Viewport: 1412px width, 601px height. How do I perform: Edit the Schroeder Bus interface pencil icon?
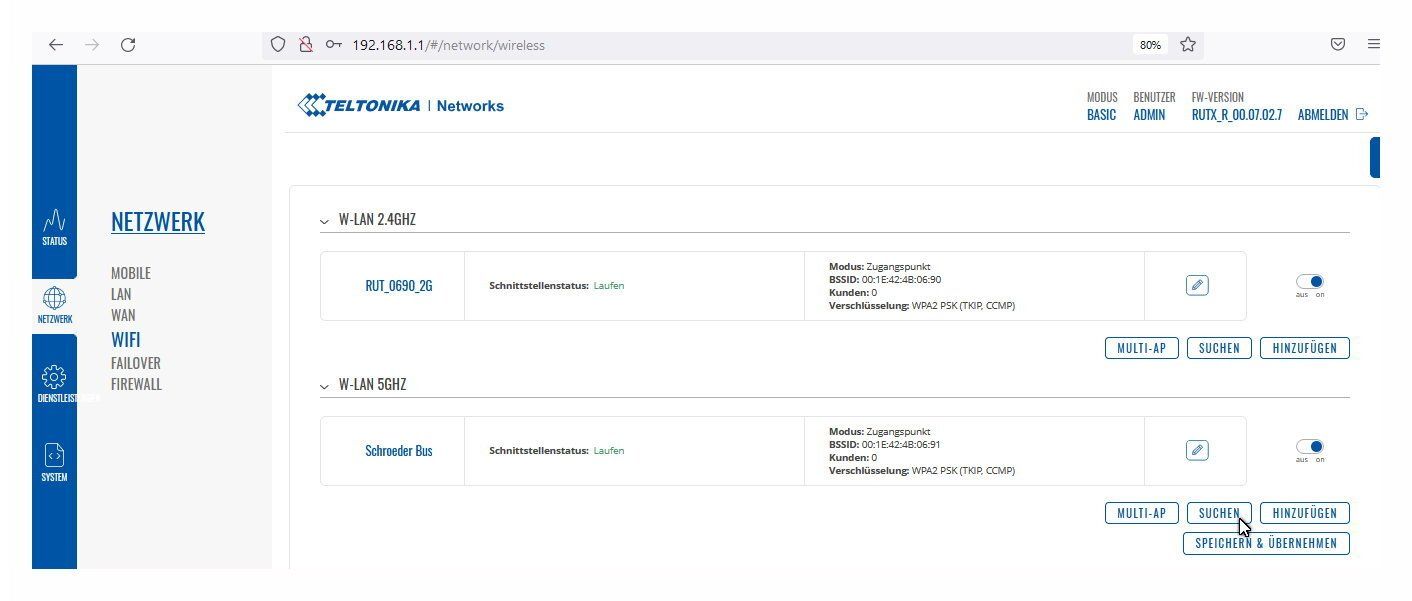click(1196, 450)
